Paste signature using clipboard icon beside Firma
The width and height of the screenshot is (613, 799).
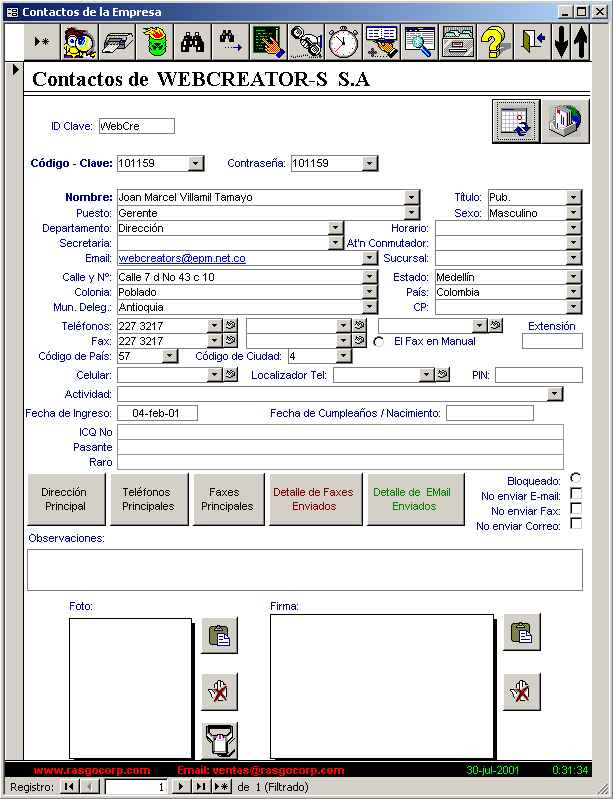click(x=522, y=632)
